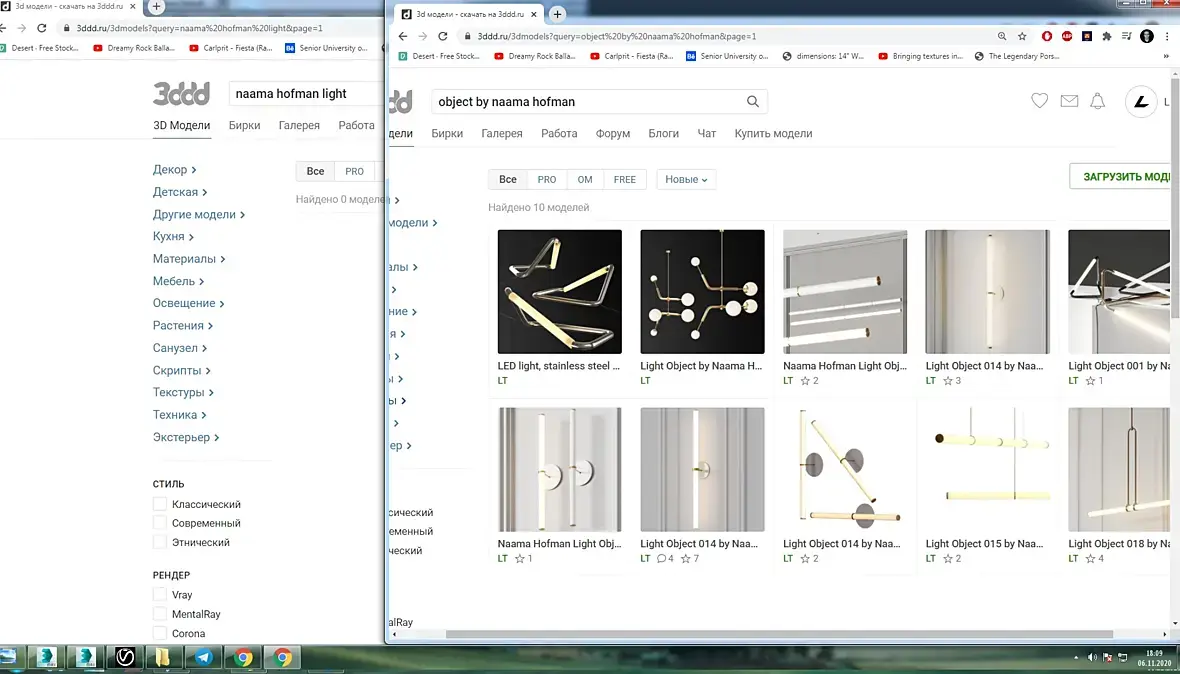Image resolution: width=1180 pixels, height=674 pixels.
Task: Open the favorites heart icon
Action: (x=1039, y=101)
